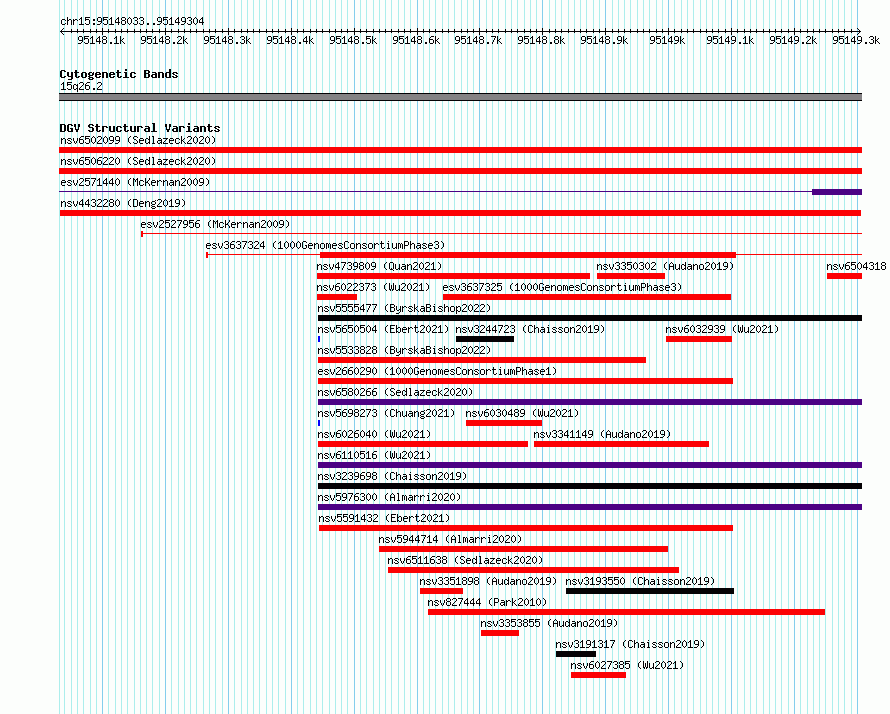Open nsv3193550 (Chaisson2019) label
Viewport: 890px width, 714px height.
[640, 581]
